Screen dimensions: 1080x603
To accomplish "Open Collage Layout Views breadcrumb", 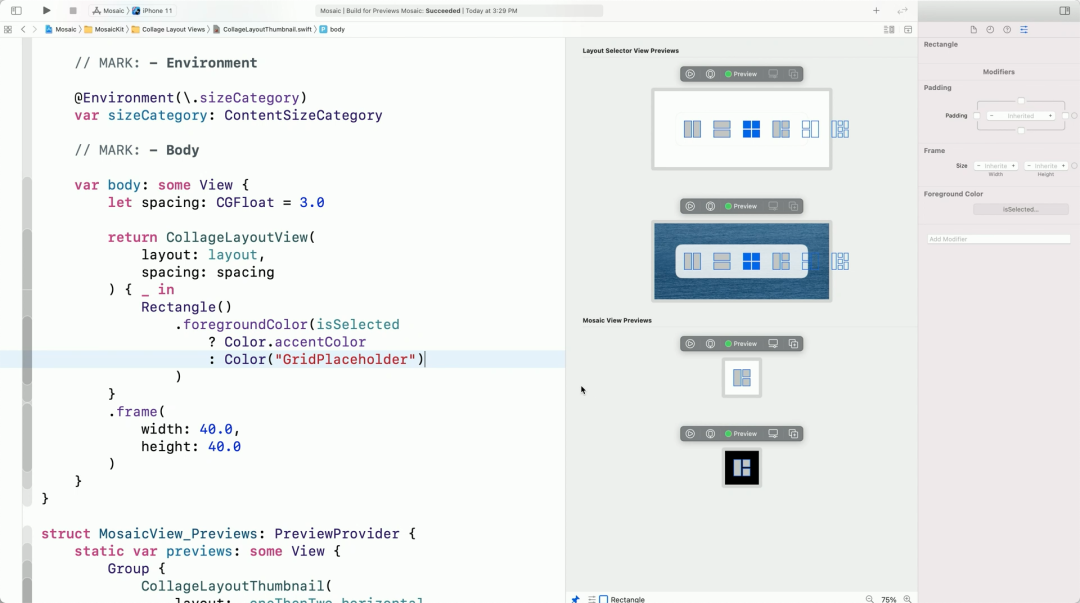I will [168, 30].
